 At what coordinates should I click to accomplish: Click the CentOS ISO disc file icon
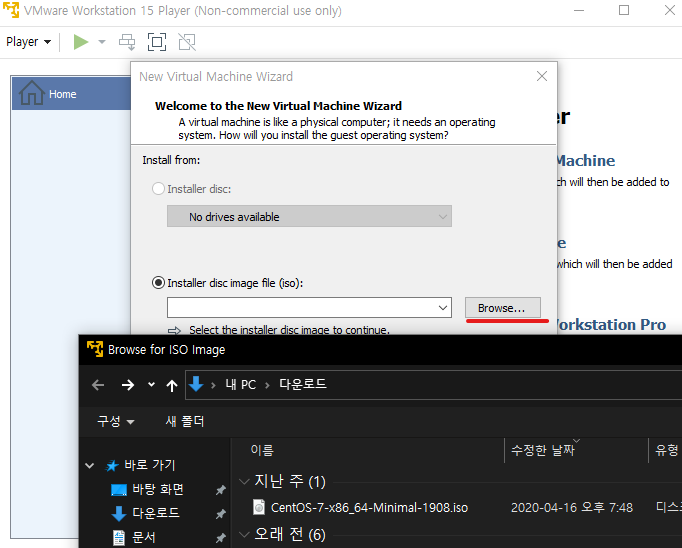pos(259,507)
